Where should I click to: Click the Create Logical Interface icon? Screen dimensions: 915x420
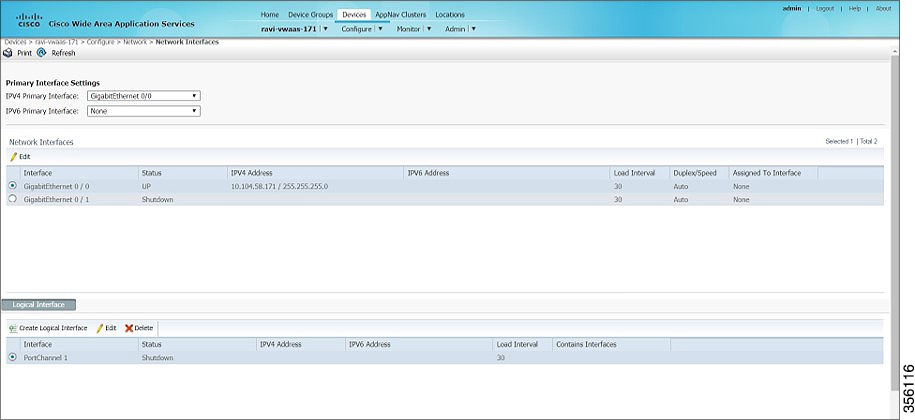coord(13,328)
